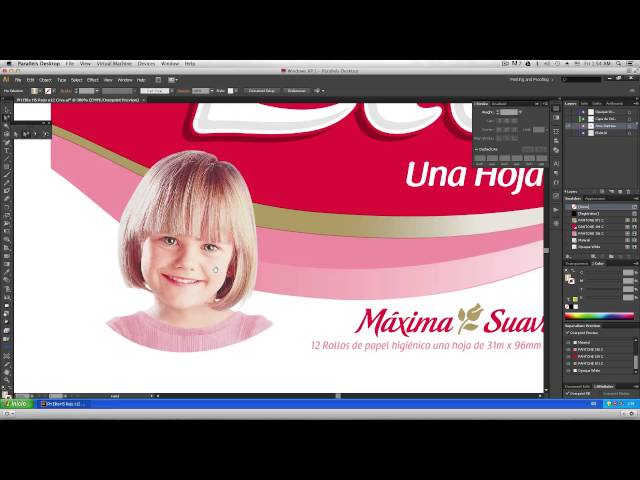The width and height of the screenshot is (640, 480).
Task: Click the New Color Group folder icon in Swatches
Action: pyautogui.click(x=611, y=256)
